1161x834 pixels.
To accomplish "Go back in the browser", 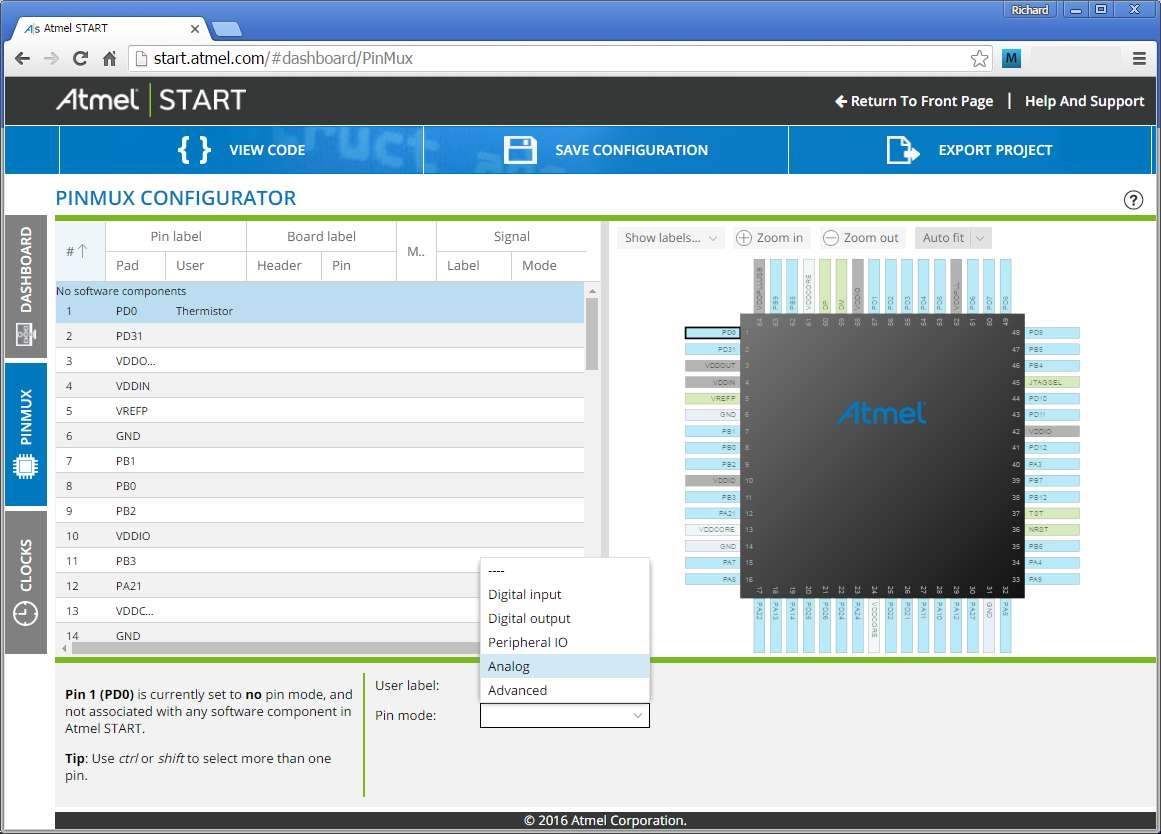I will (22, 59).
